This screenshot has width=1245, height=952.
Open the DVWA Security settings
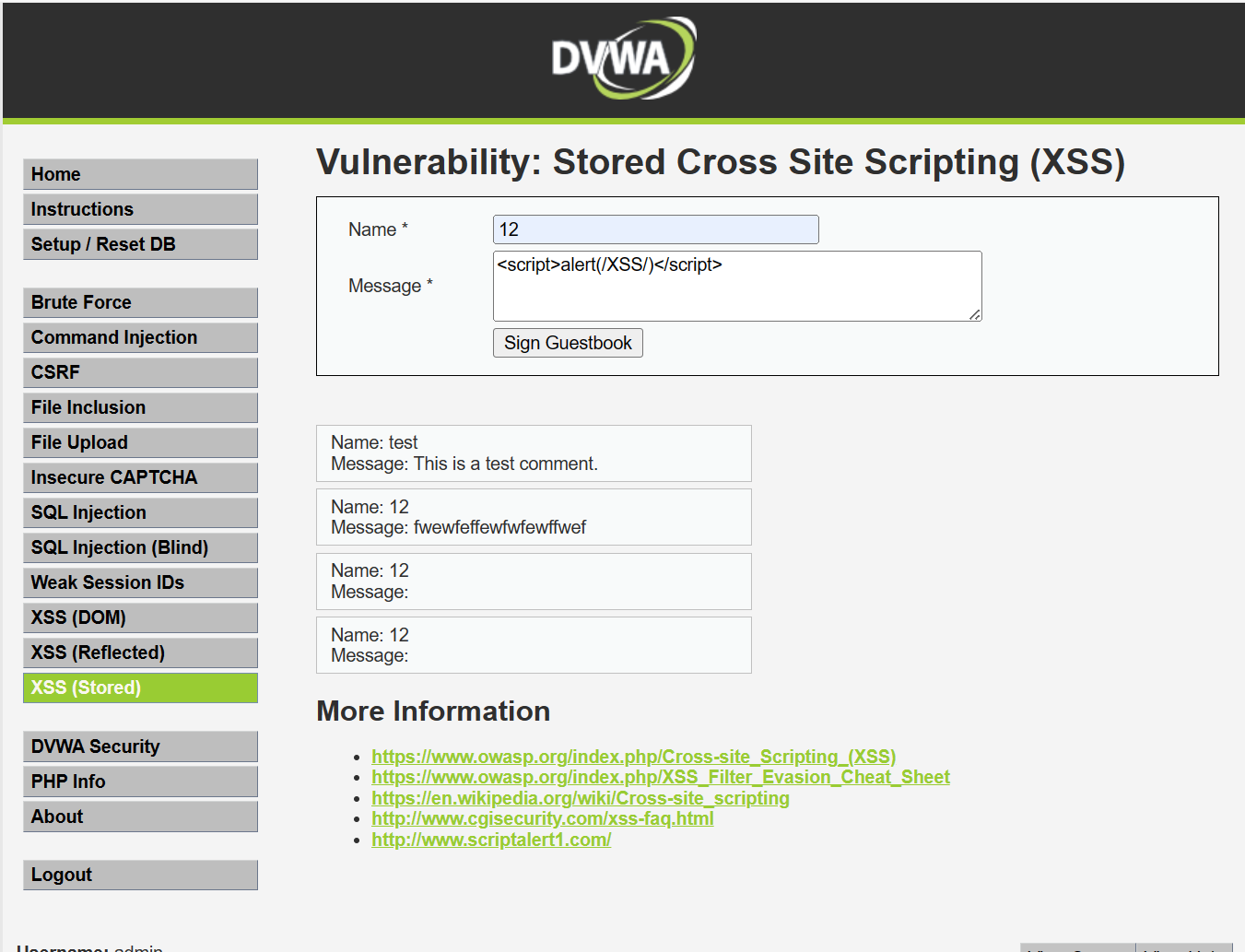pos(140,746)
